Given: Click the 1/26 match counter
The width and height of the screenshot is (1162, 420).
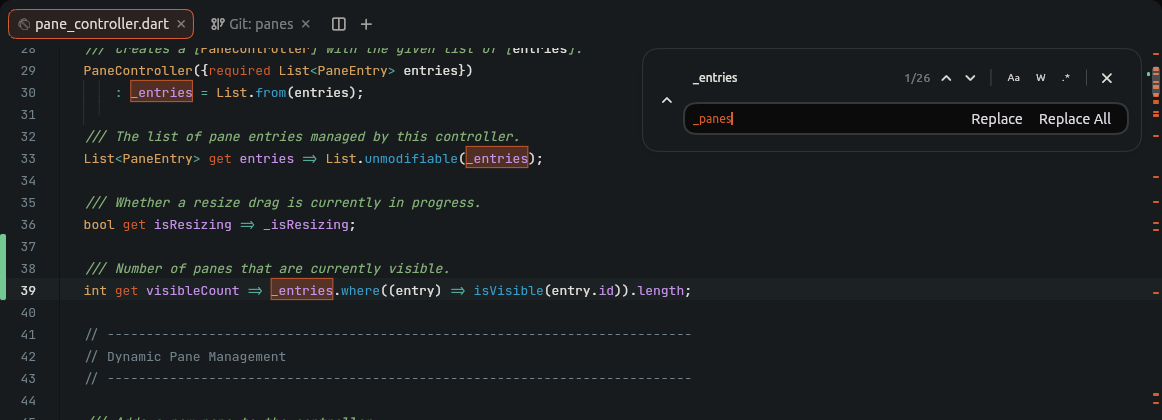Looking at the screenshot, I should (917, 78).
